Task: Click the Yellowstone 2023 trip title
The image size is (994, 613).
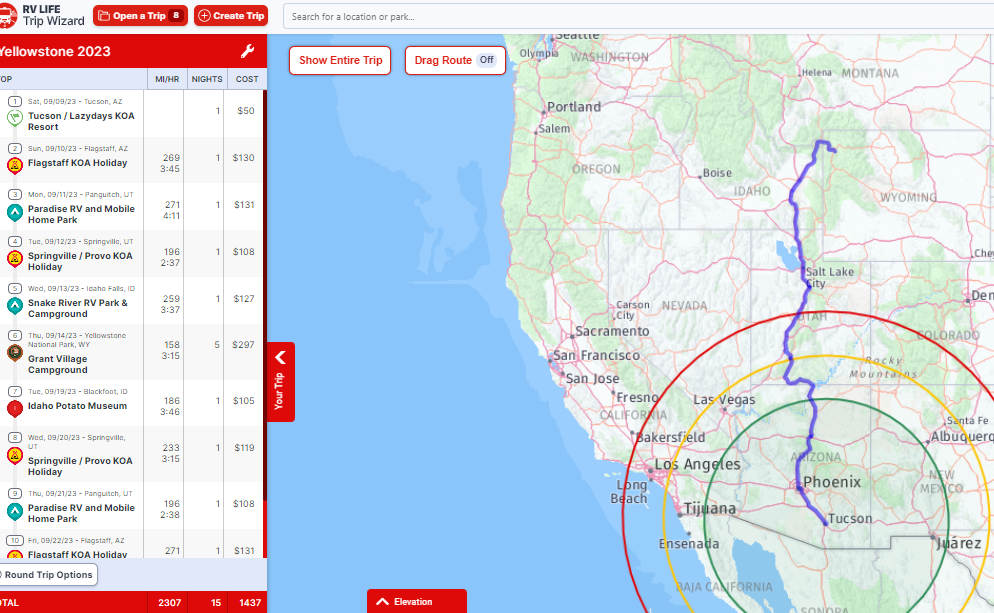Action: pos(55,51)
